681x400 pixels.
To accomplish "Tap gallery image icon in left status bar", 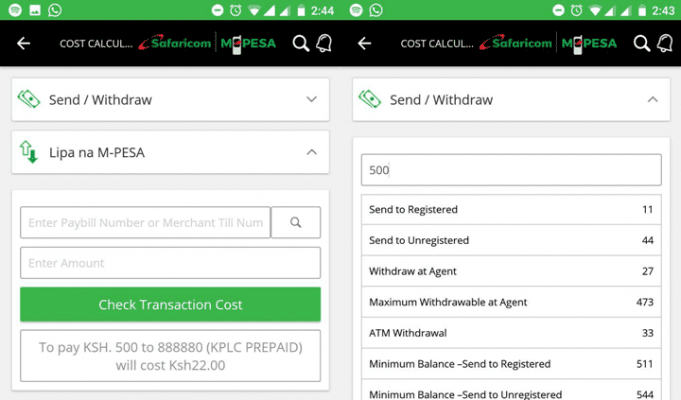I will 35,10.
